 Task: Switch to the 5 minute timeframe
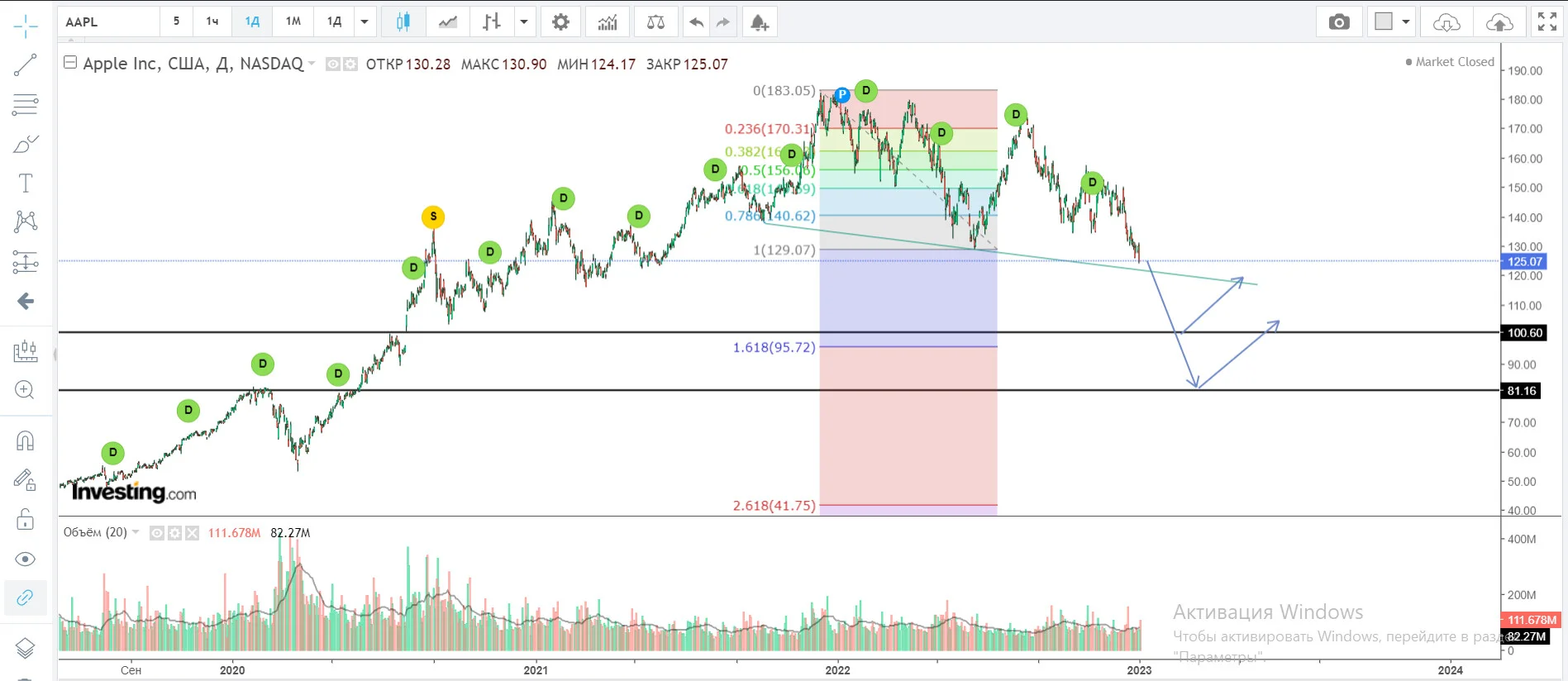[176, 21]
